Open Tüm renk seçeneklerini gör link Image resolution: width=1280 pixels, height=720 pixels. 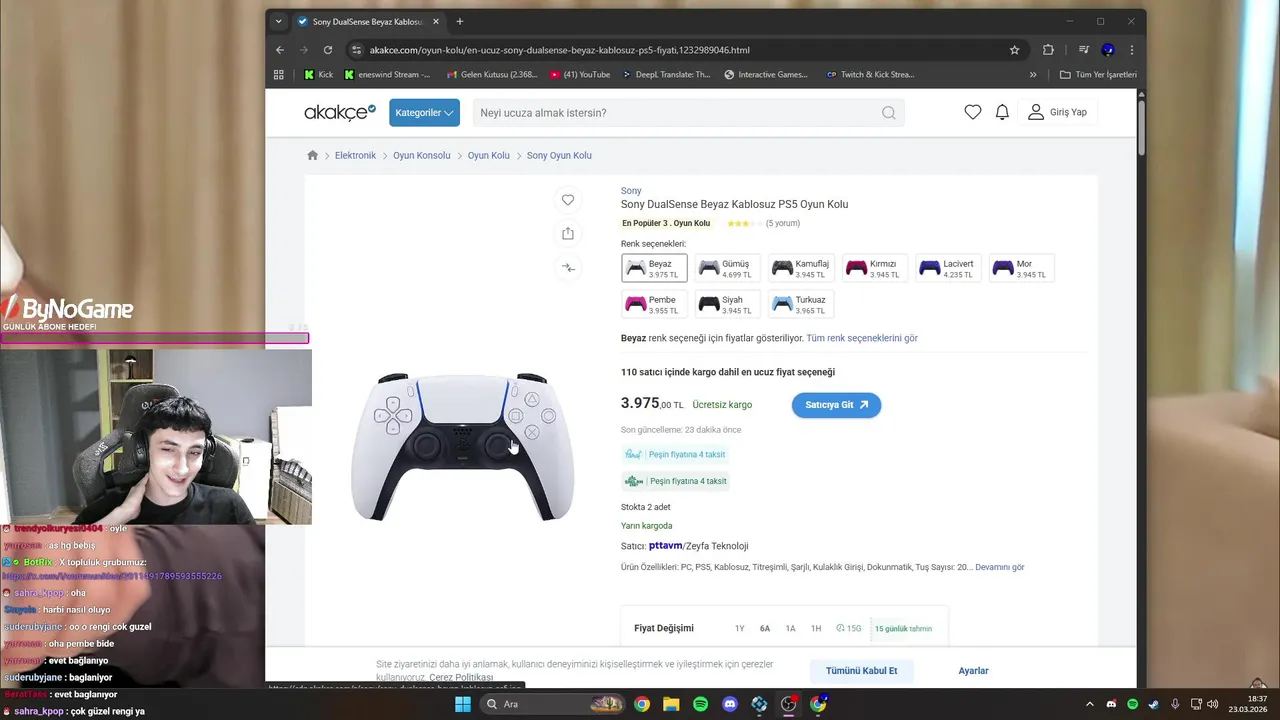click(862, 338)
